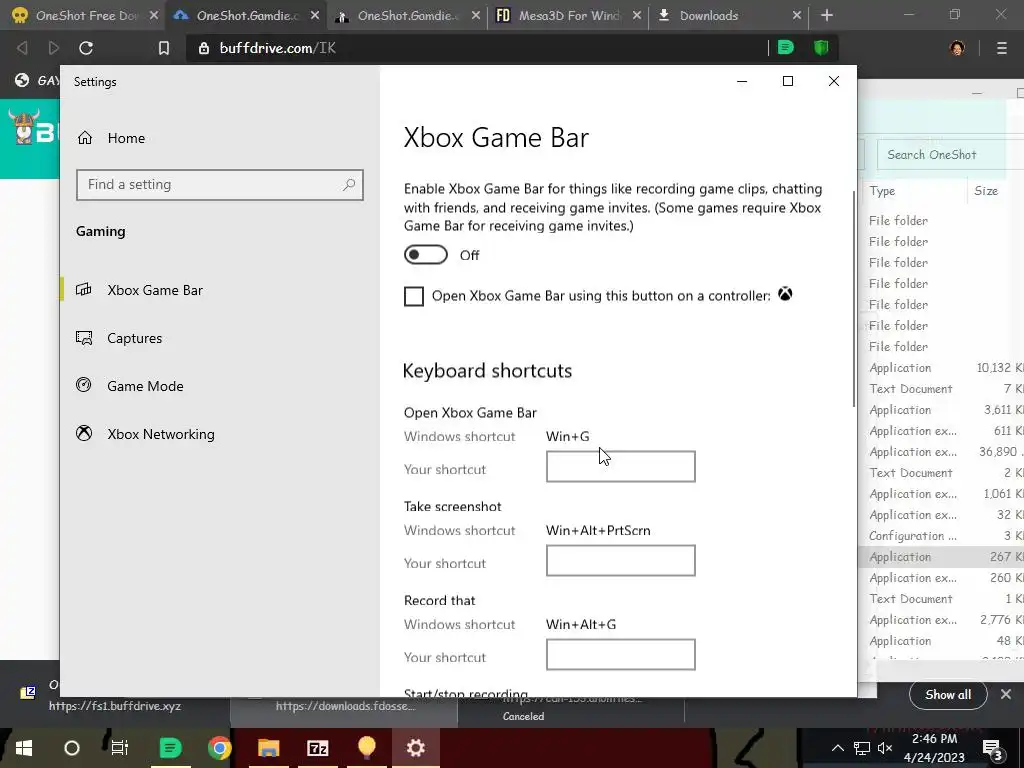Click Show all downloads button
The width and height of the screenshot is (1024, 768).
[948, 695]
